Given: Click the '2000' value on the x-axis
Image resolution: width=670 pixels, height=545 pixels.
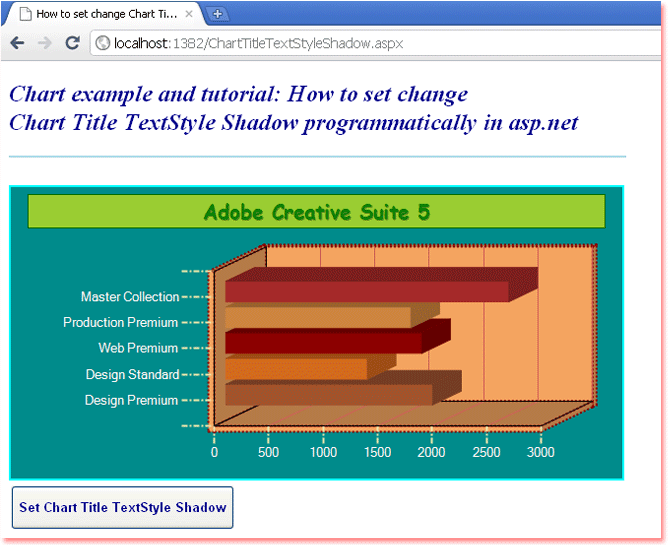Looking at the screenshot, I should click(432, 452).
